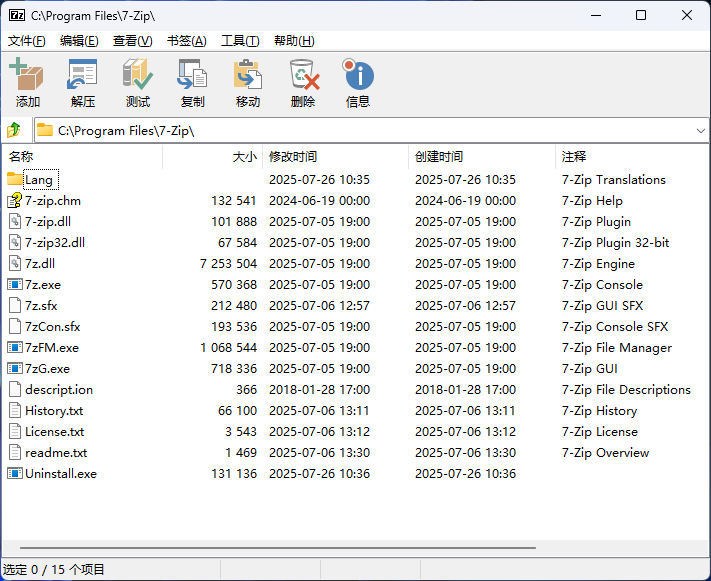This screenshot has height=581, width=711.
Task: Click the comment '7-Zip File Descriptions'
Action: [x=626, y=390]
